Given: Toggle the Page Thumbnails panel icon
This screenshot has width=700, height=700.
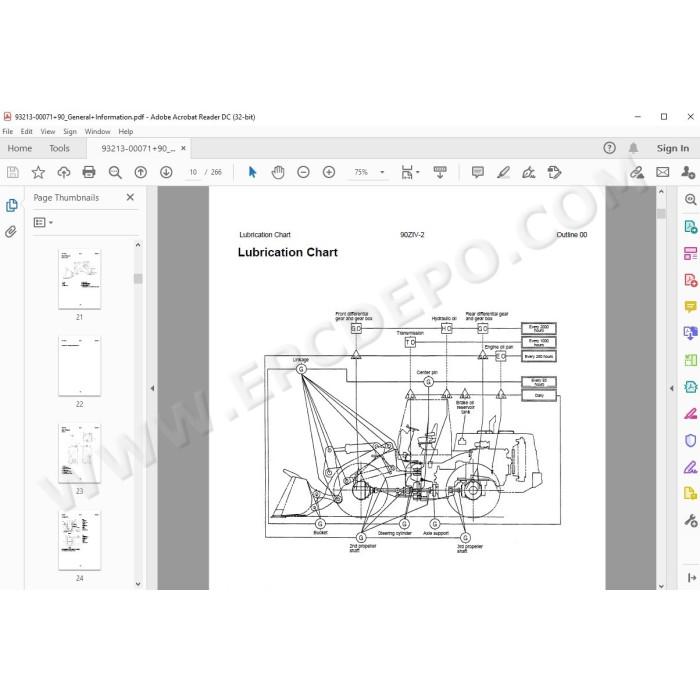Looking at the screenshot, I should pos(12,205).
